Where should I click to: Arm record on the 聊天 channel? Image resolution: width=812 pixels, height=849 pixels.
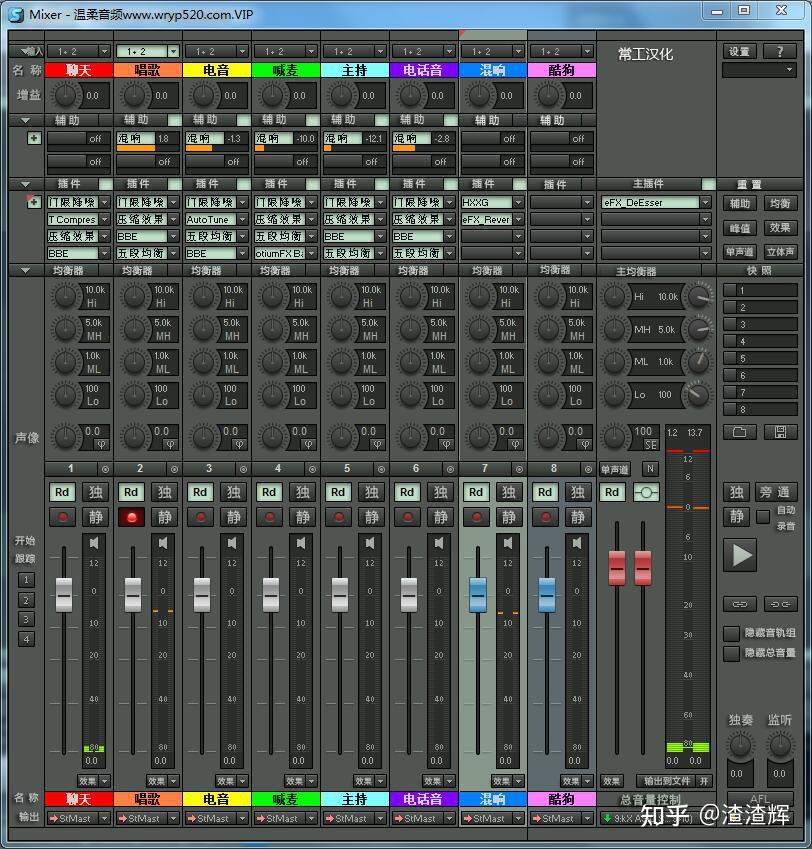(x=63, y=517)
